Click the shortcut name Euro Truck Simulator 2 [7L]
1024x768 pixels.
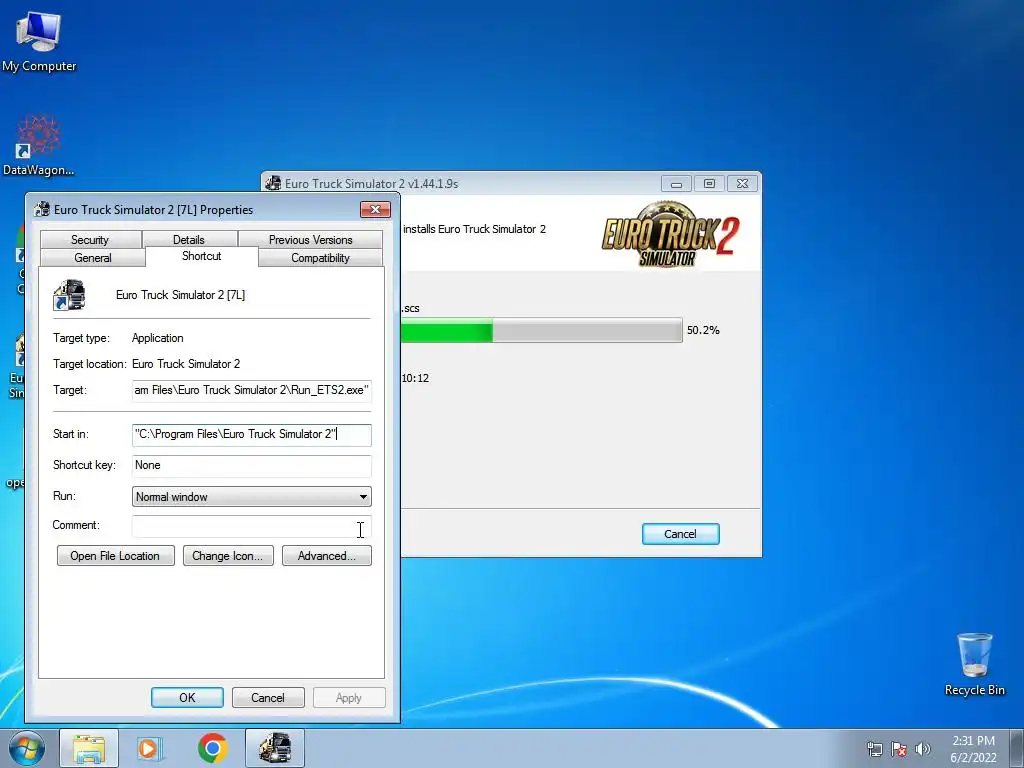click(x=180, y=295)
